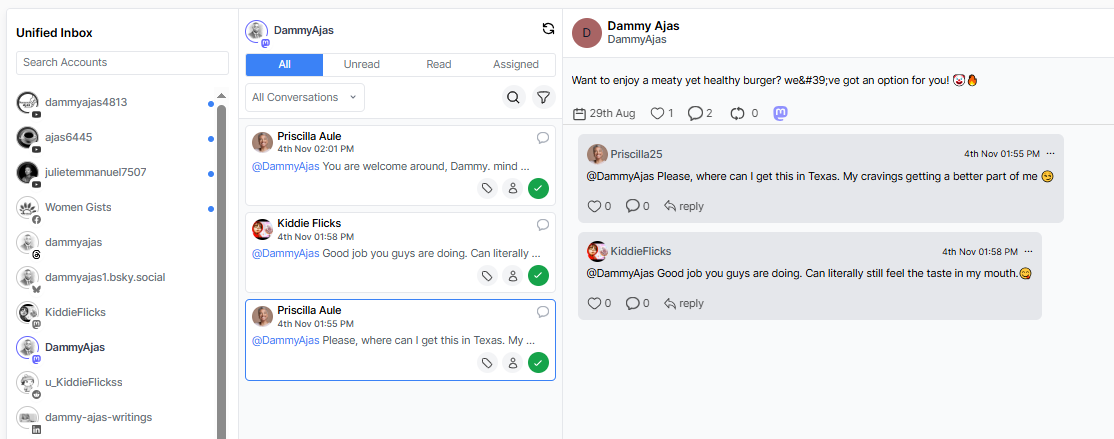
Task: Click the refresh conversations icon
Action: 548,29
